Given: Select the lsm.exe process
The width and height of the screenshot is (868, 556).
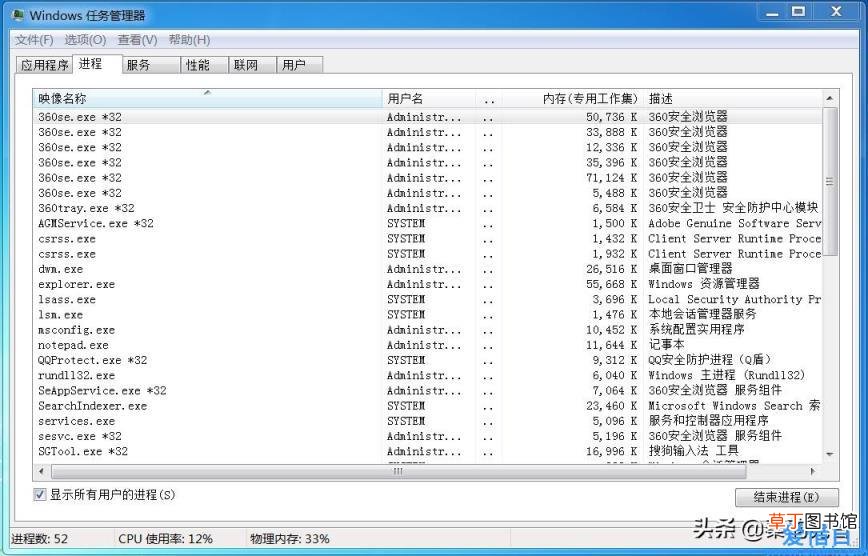Looking at the screenshot, I should pyautogui.click(x=427, y=315).
